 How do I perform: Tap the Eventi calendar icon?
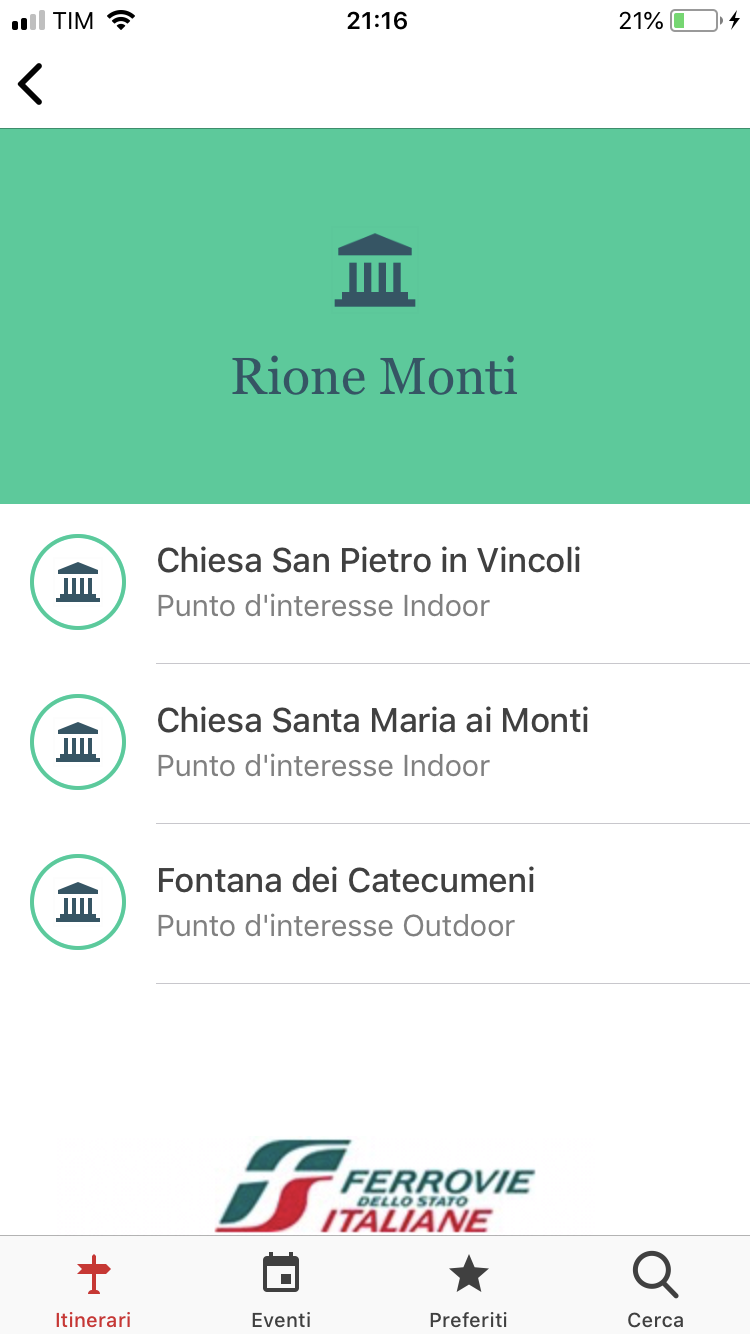click(x=281, y=1275)
